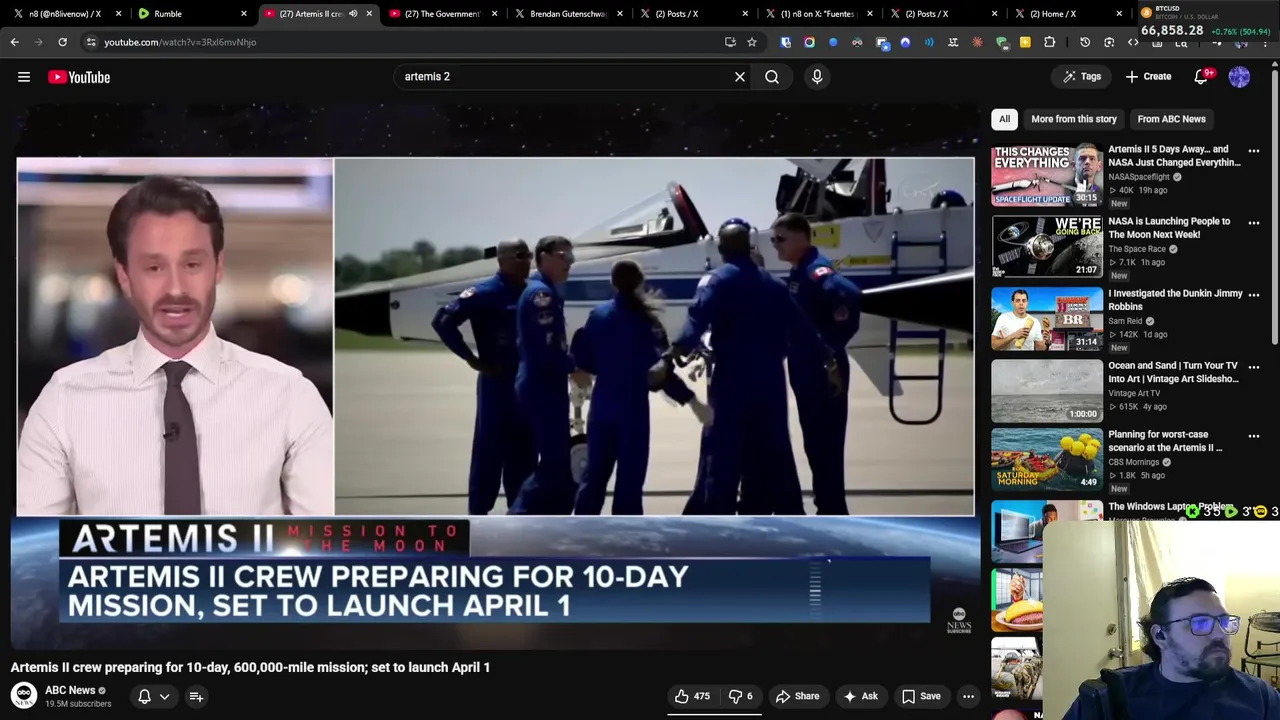Bookmark this page with star icon

point(752,42)
